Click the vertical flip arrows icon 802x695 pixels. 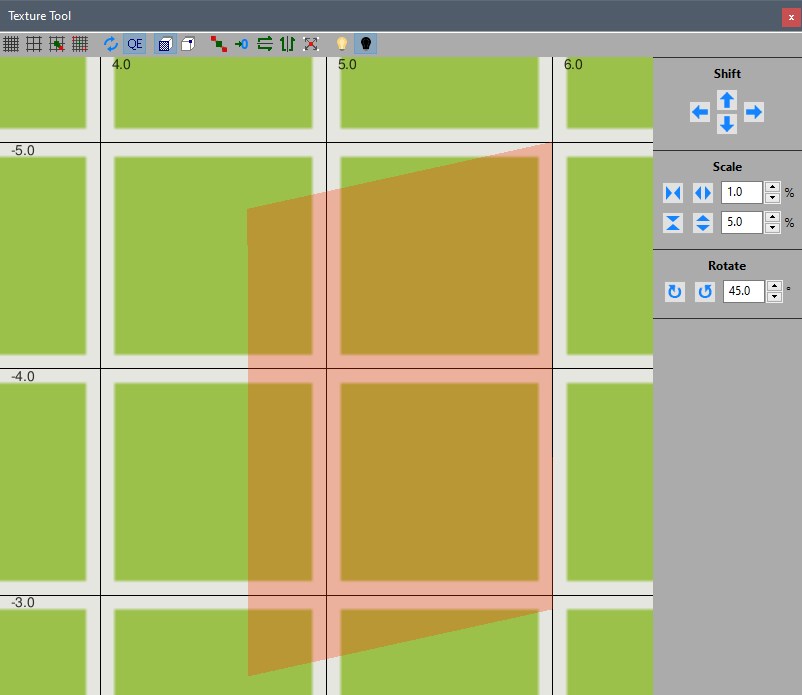coord(287,44)
